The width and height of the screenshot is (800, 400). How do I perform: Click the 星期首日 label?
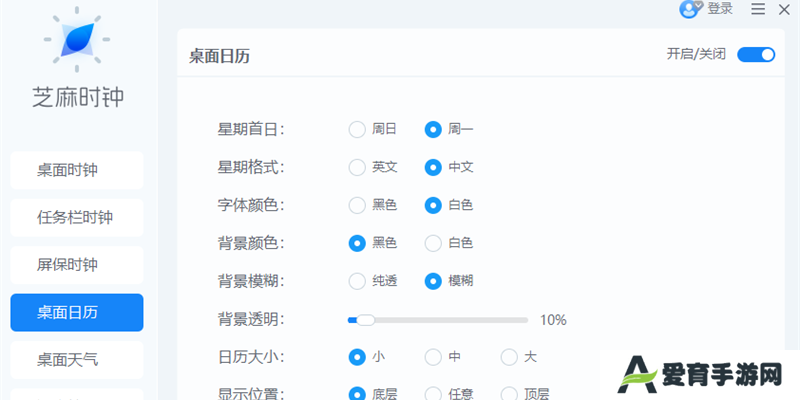click(x=250, y=130)
